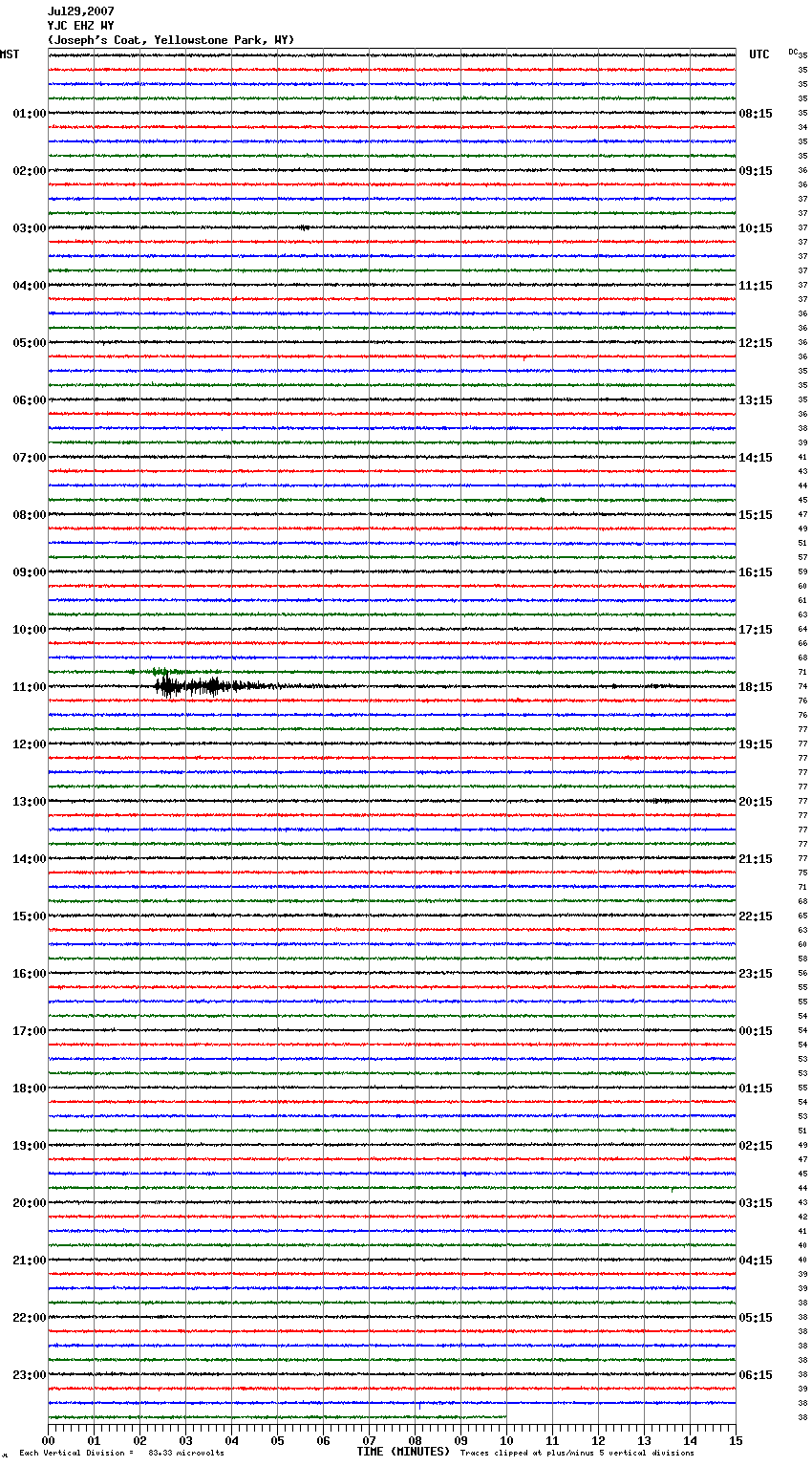This screenshot has height=1466, width=812.
Task: Click the UTC timezone header
Action: 759,54
